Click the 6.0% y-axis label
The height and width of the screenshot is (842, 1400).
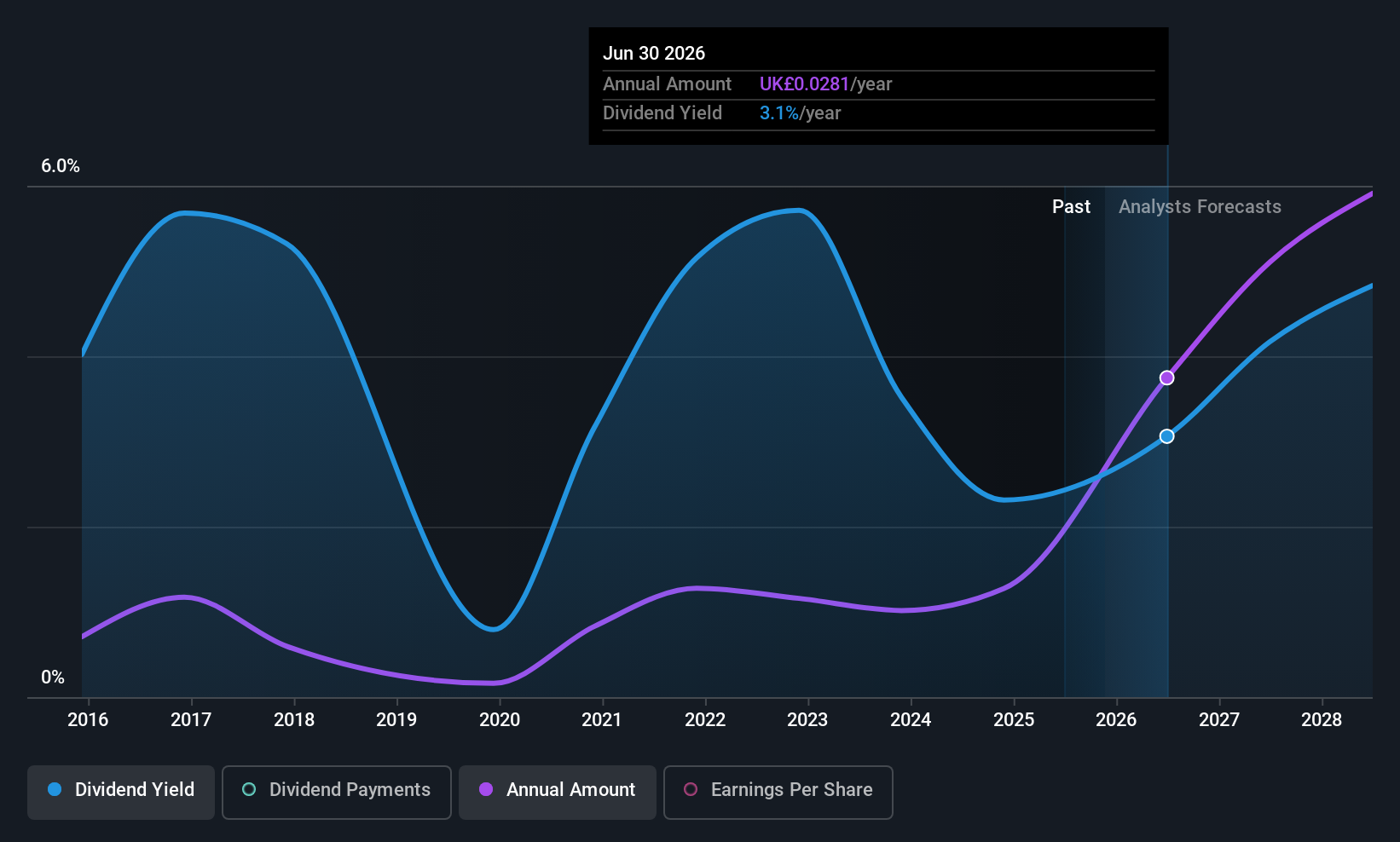61,166
